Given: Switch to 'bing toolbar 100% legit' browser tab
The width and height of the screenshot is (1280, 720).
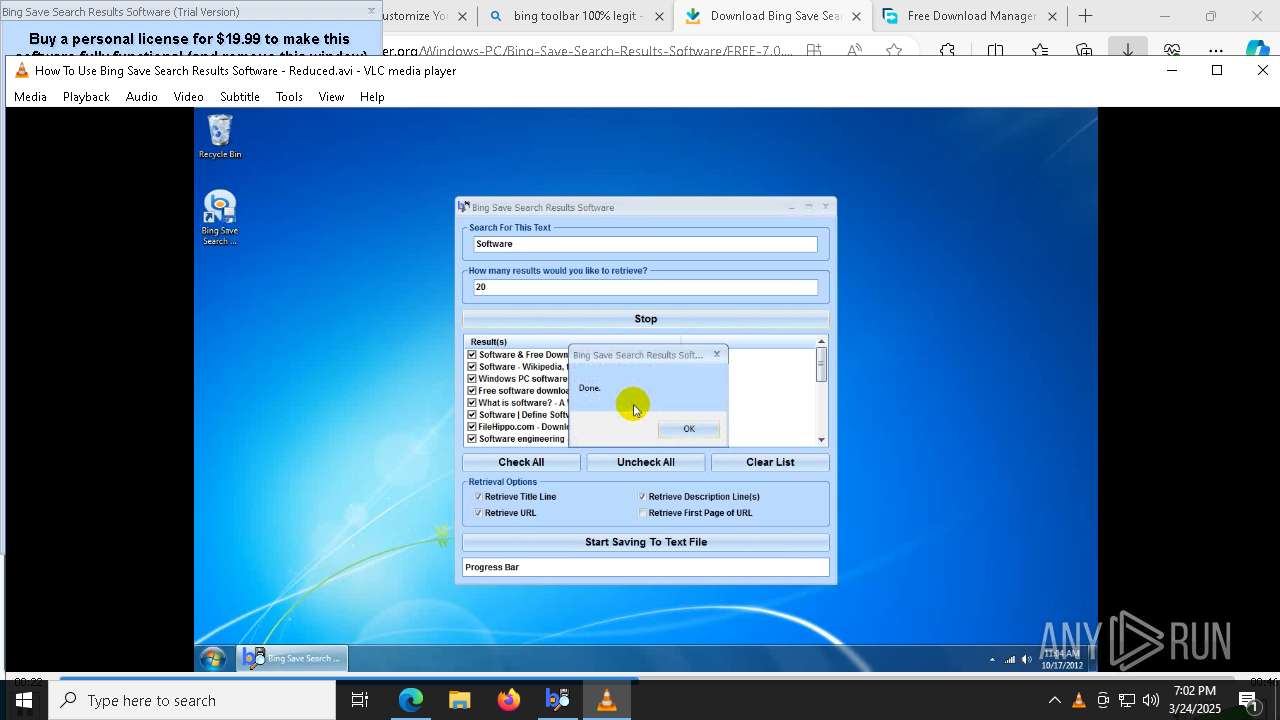Looking at the screenshot, I should [x=575, y=16].
